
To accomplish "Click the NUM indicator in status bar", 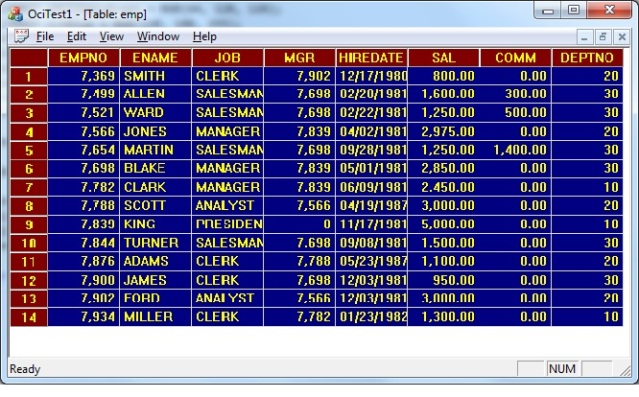I will pyautogui.click(x=562, y=369).
